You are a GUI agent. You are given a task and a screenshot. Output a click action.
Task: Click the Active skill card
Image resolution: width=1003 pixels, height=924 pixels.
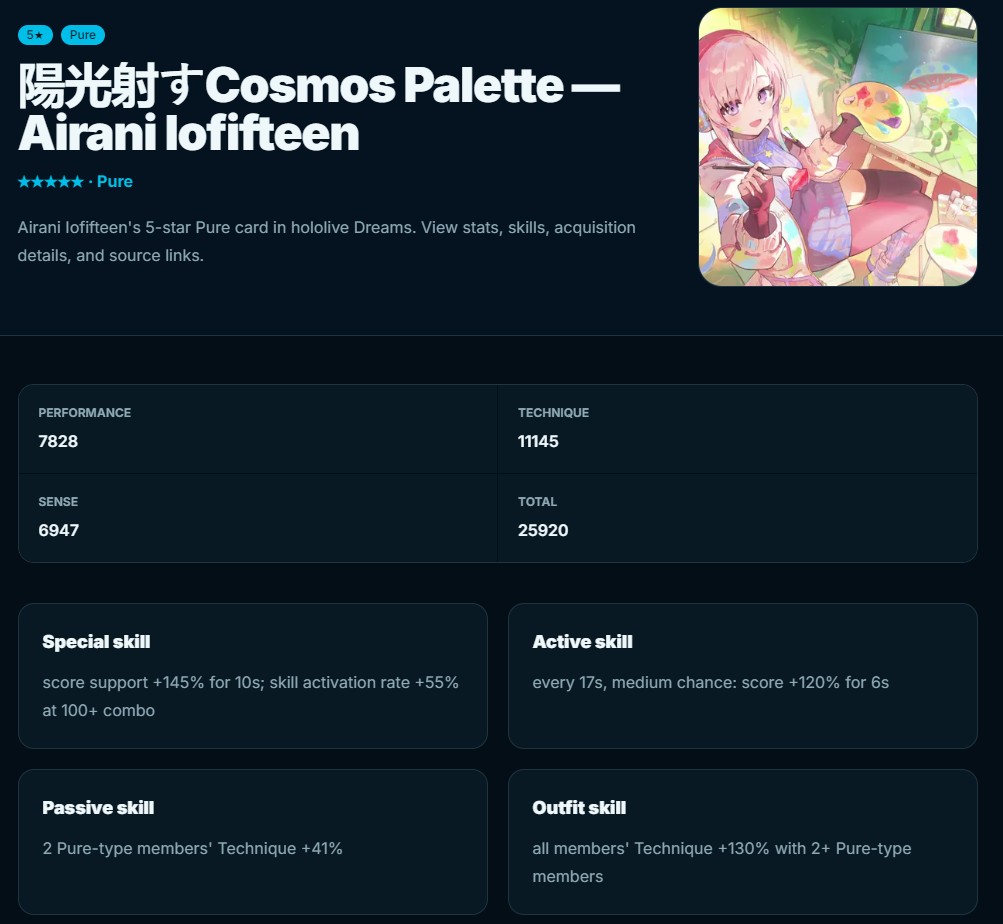click(x=743, y=676)
